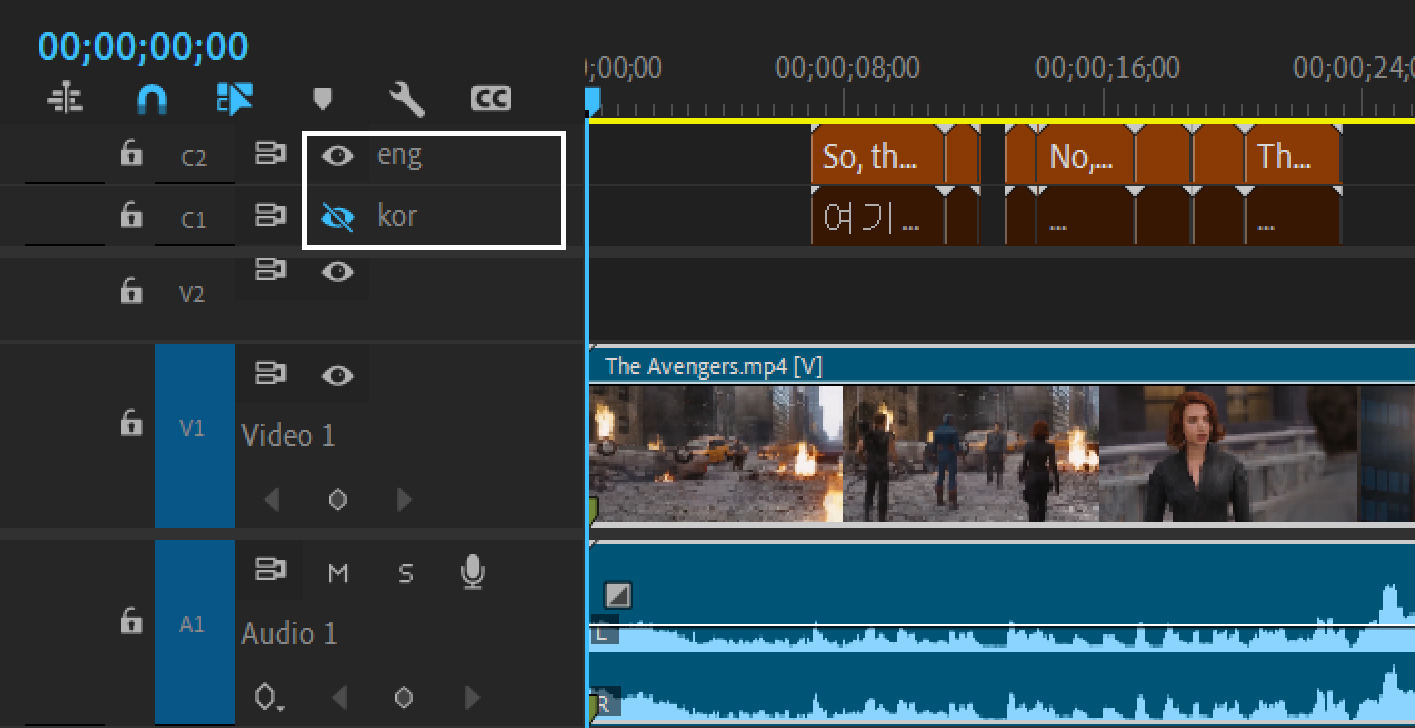Click the red-haired woman clip thumbnail
1415x728 pixels.
point(1228,454)
